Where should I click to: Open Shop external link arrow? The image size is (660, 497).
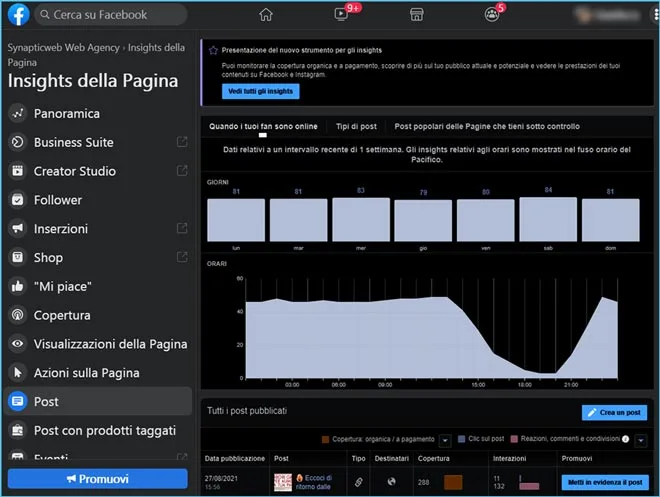(182, 257)
